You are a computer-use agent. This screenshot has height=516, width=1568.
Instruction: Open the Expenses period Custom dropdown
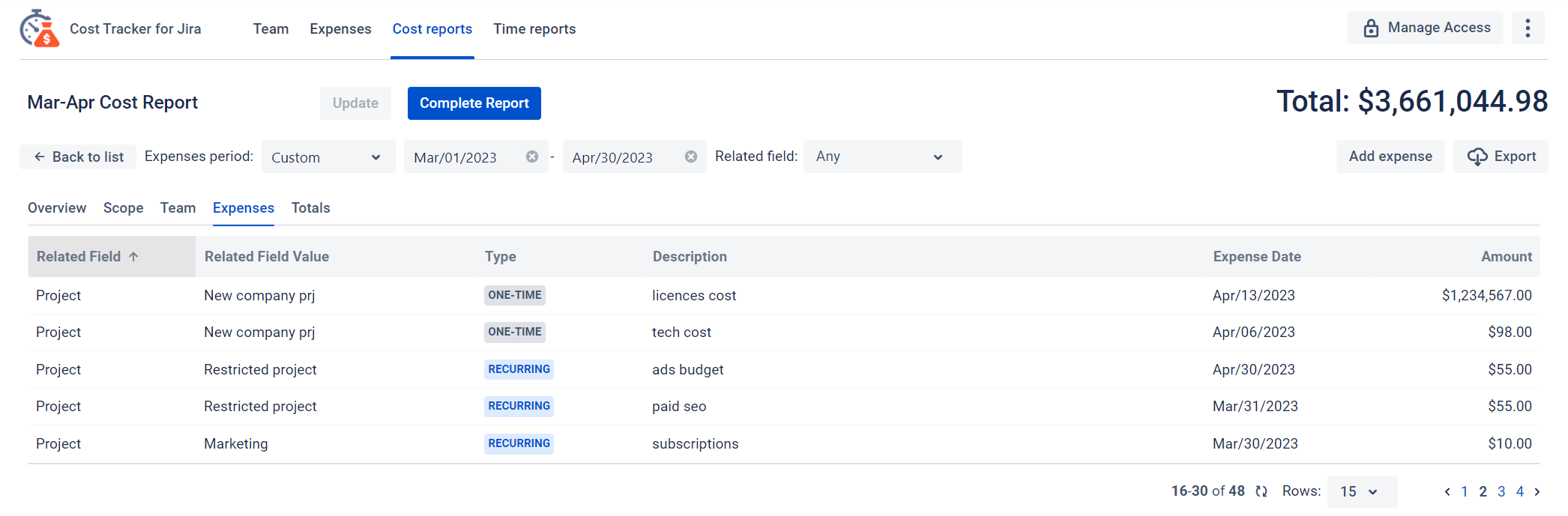click(328, 157)
